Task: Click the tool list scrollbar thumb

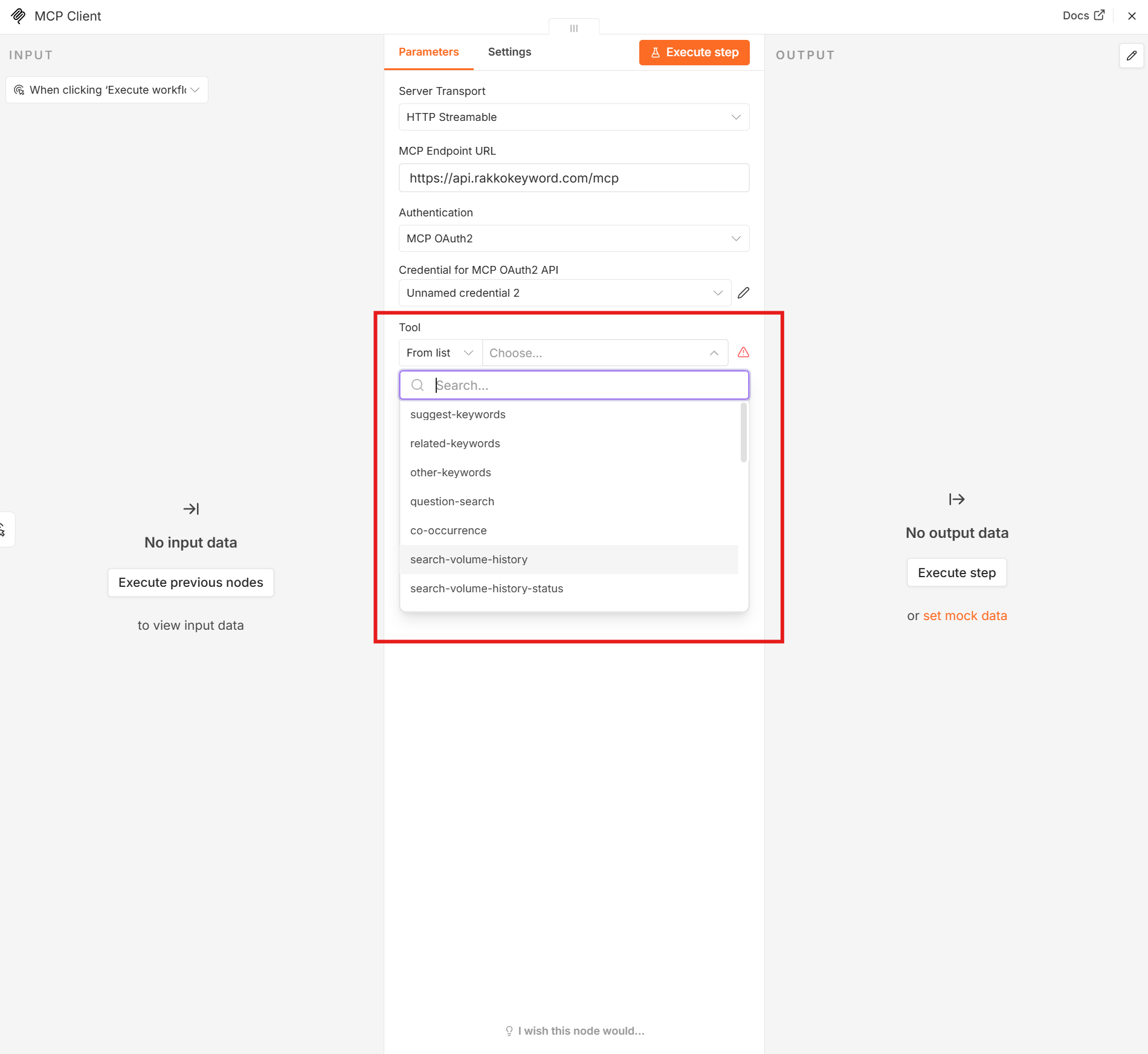Action: 744,433
